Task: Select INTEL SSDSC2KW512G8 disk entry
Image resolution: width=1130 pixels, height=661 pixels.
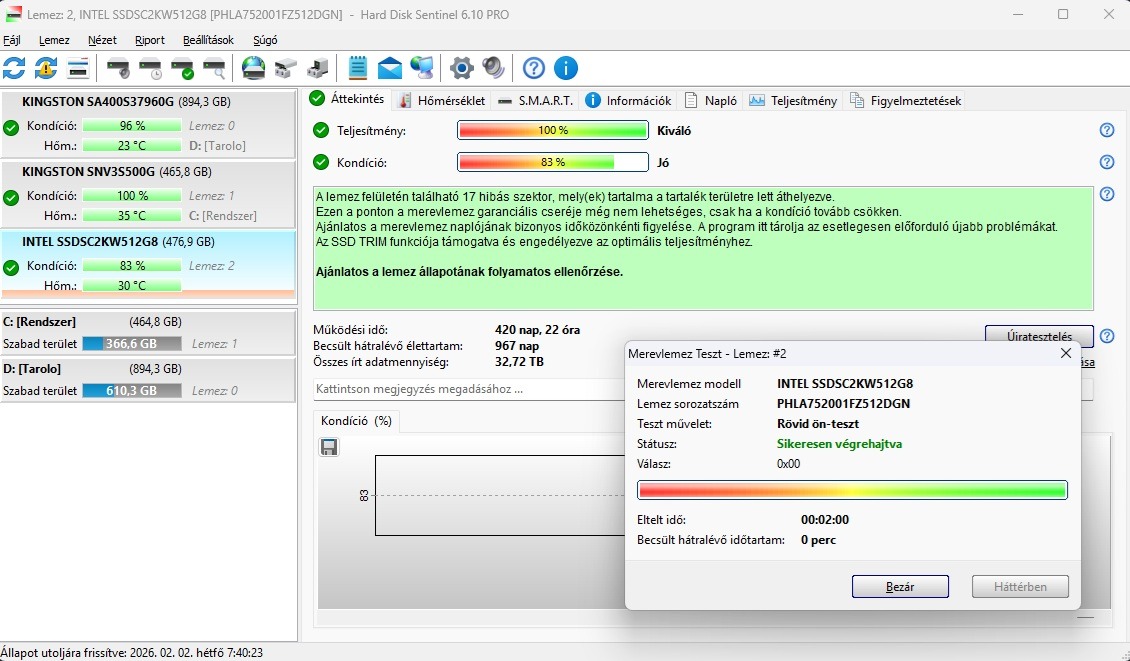Action: (148, 265)
